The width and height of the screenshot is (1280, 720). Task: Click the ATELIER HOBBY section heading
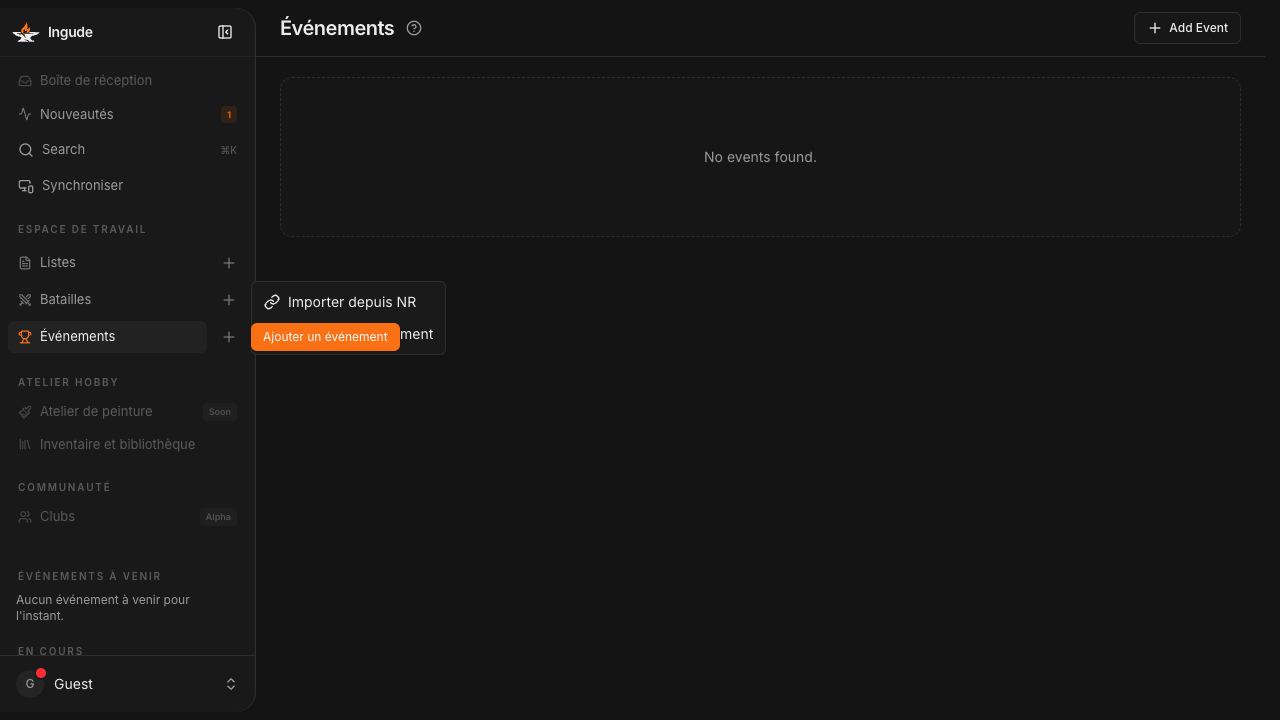(x=68, y=382)
